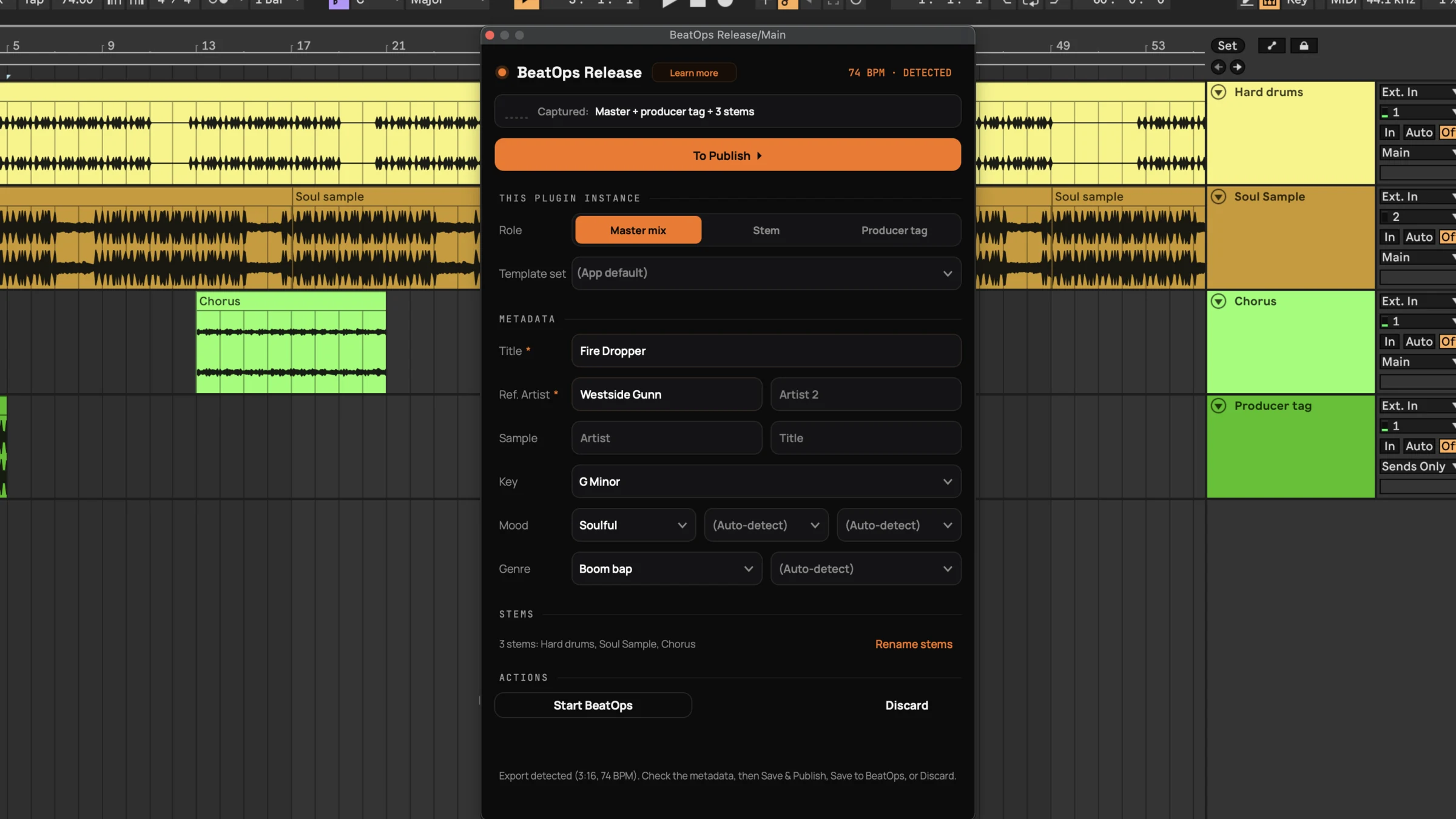Fold the Chorus track
The height and width of the screenshot is (819, 1456).
pyautogui.click(x=1219, y=302)
